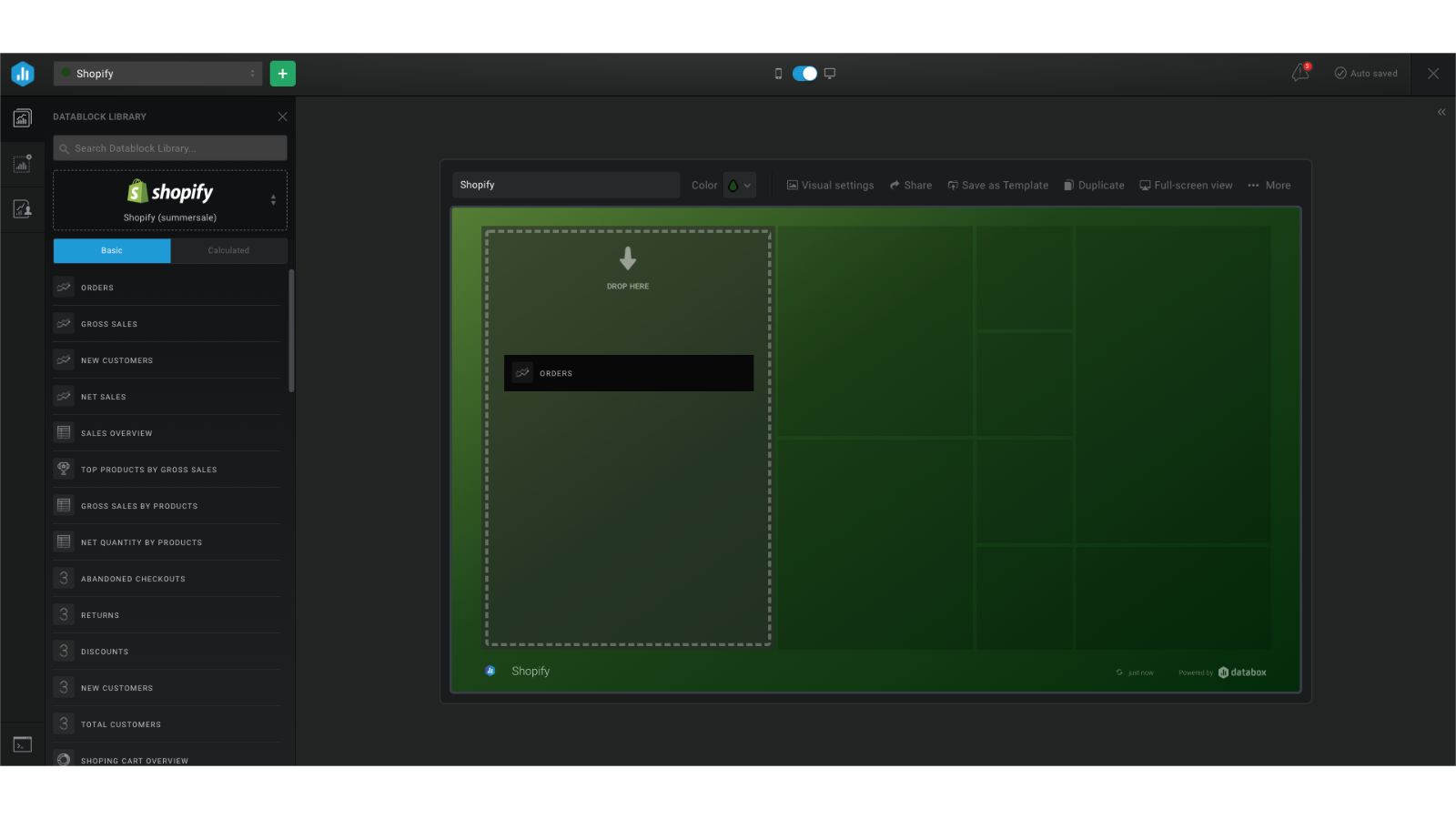1456x819 pixels.
Task: Open the reports sidebar icon
Action: (x=22, y=209)
